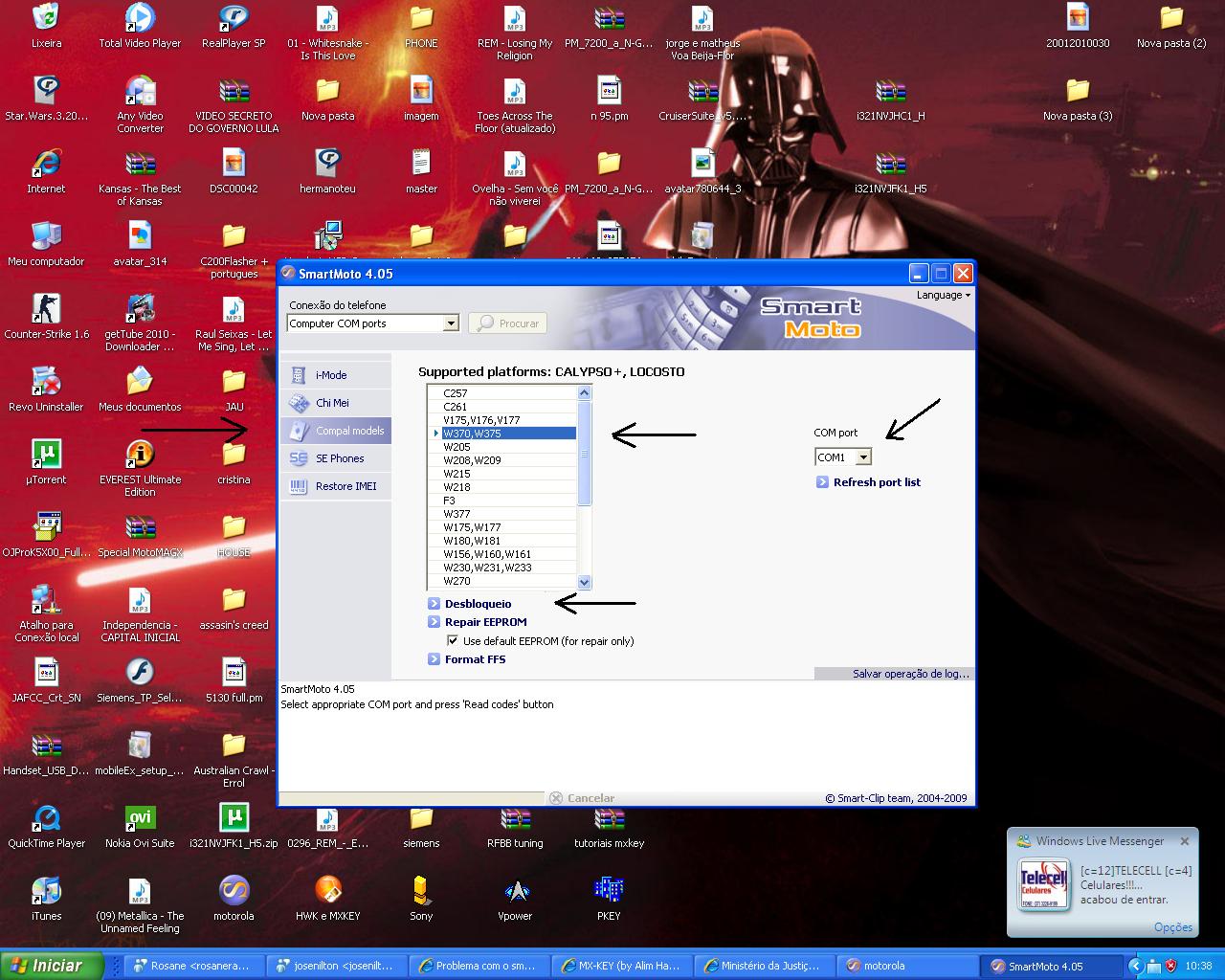Click the Iniciar start button
This screenshot has height=980, width=1225.
[52, 966]
